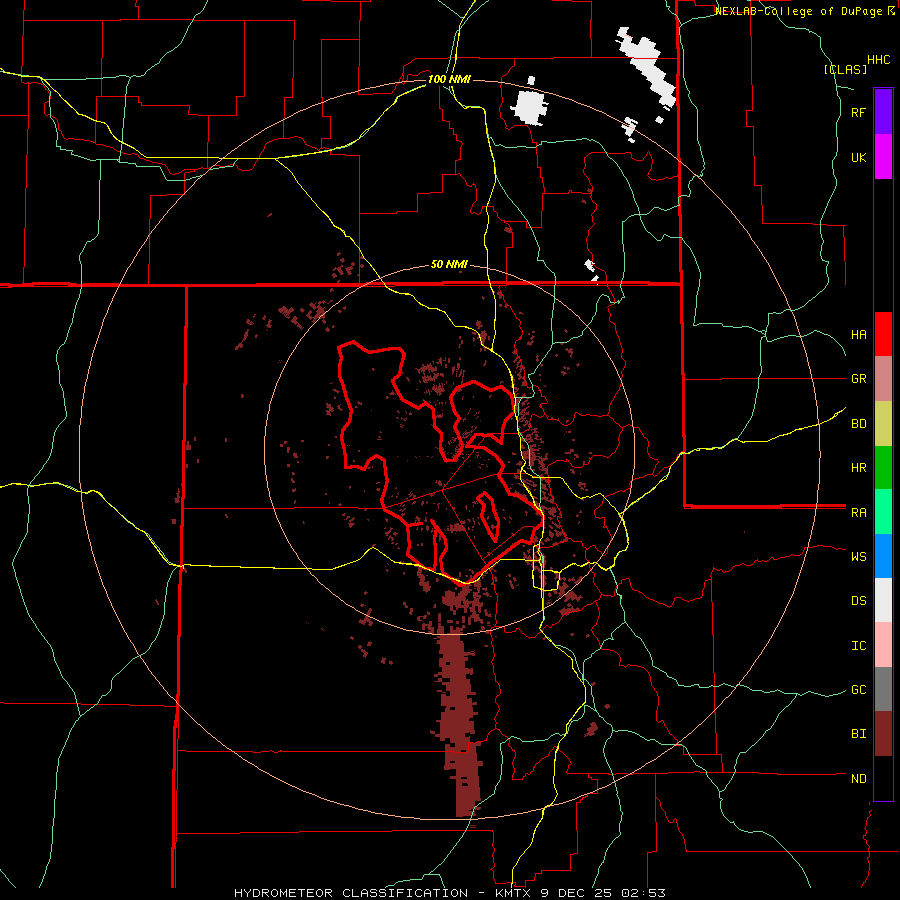Click the BD legend label

pos(859,424)
